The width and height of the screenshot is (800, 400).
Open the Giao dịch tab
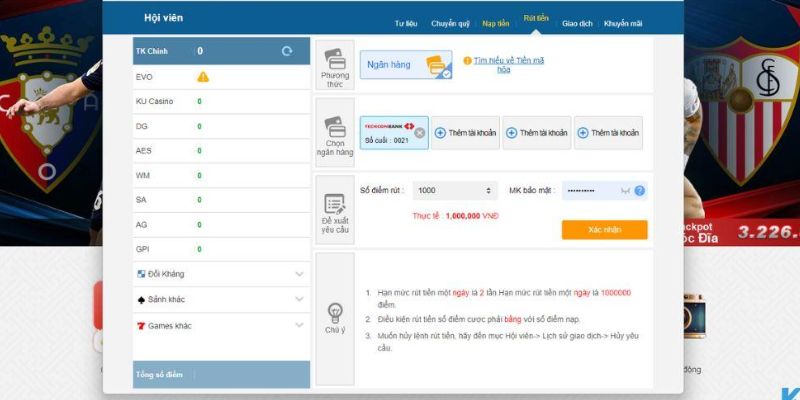(x=577, y=23)
